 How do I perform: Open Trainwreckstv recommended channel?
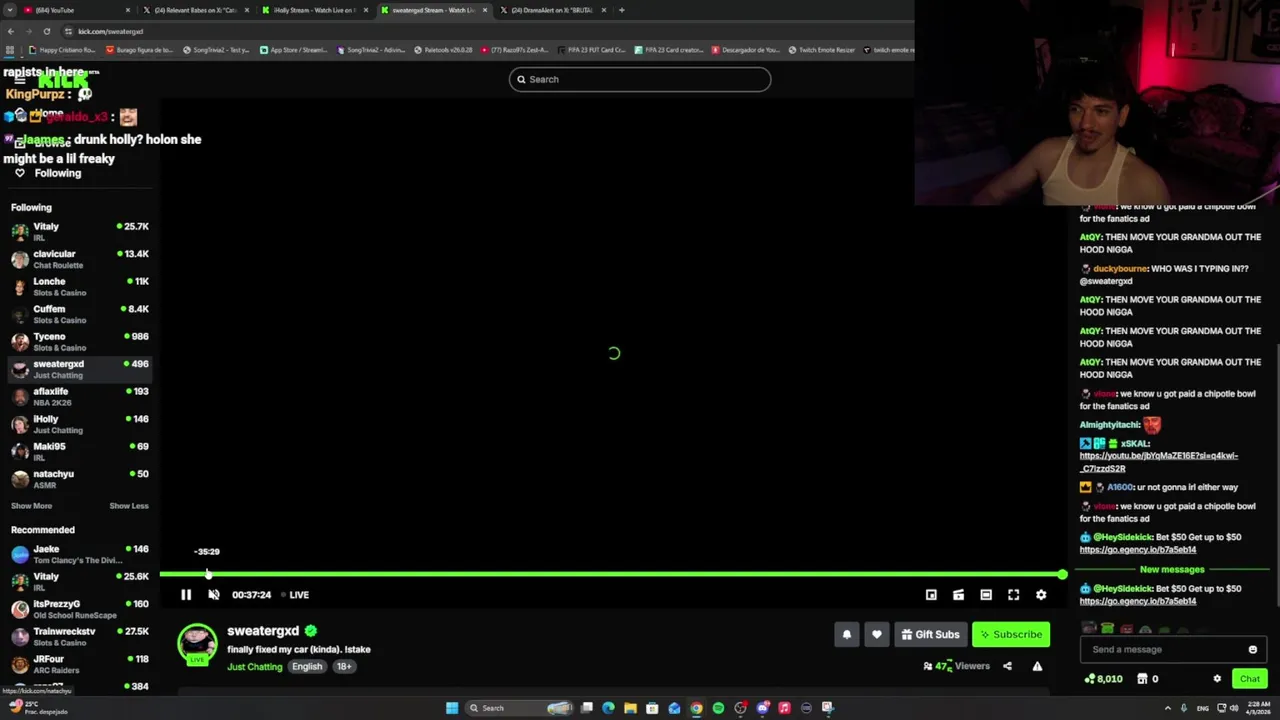pos(80,637)
